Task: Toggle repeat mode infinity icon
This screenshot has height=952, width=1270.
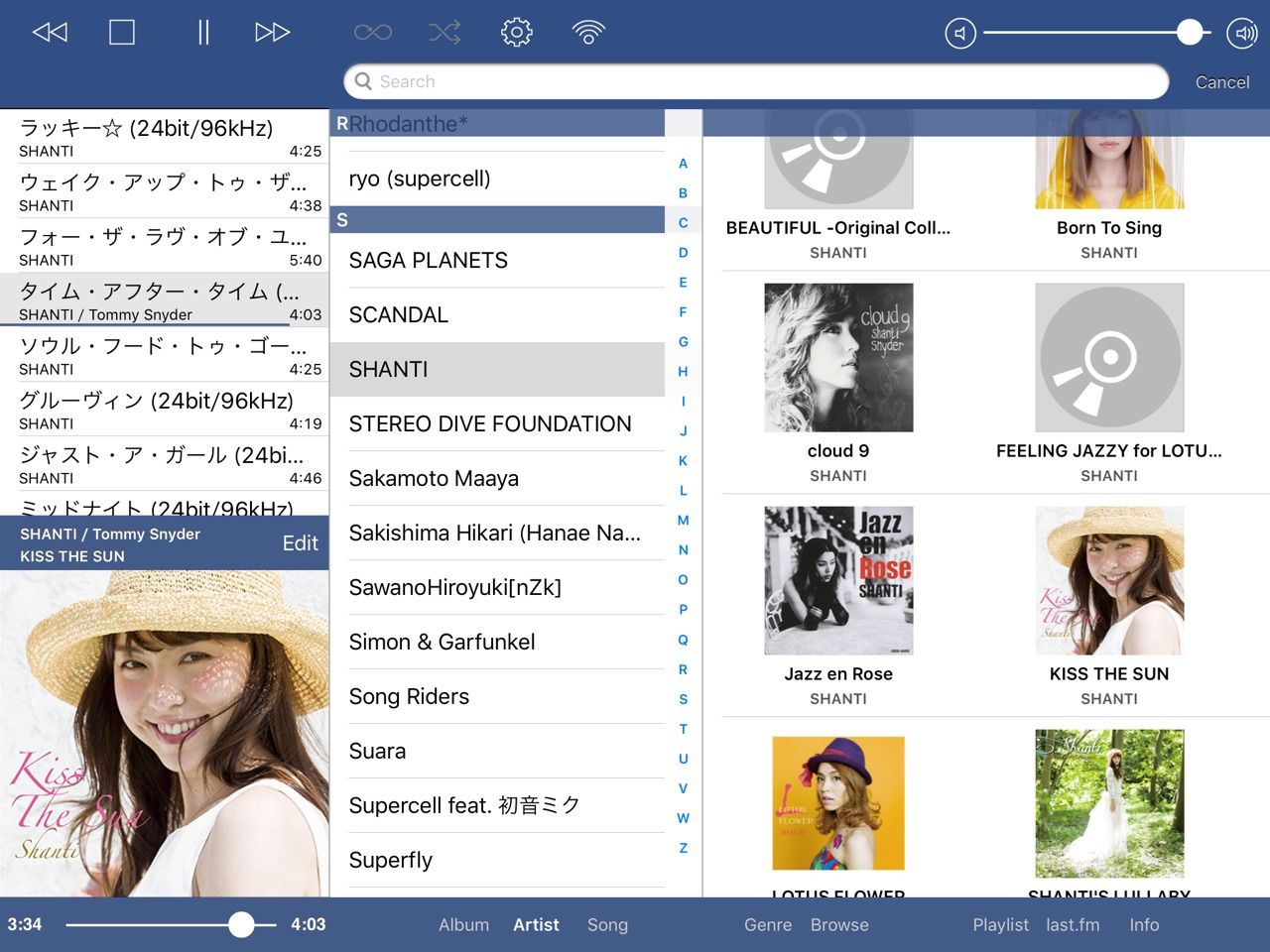Action: (x=373, y=33)
